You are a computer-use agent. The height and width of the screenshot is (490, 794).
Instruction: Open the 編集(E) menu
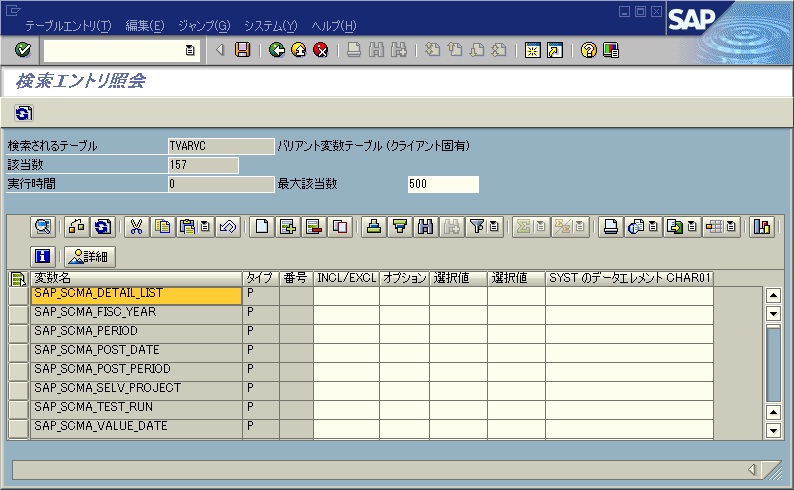(146, 25)
